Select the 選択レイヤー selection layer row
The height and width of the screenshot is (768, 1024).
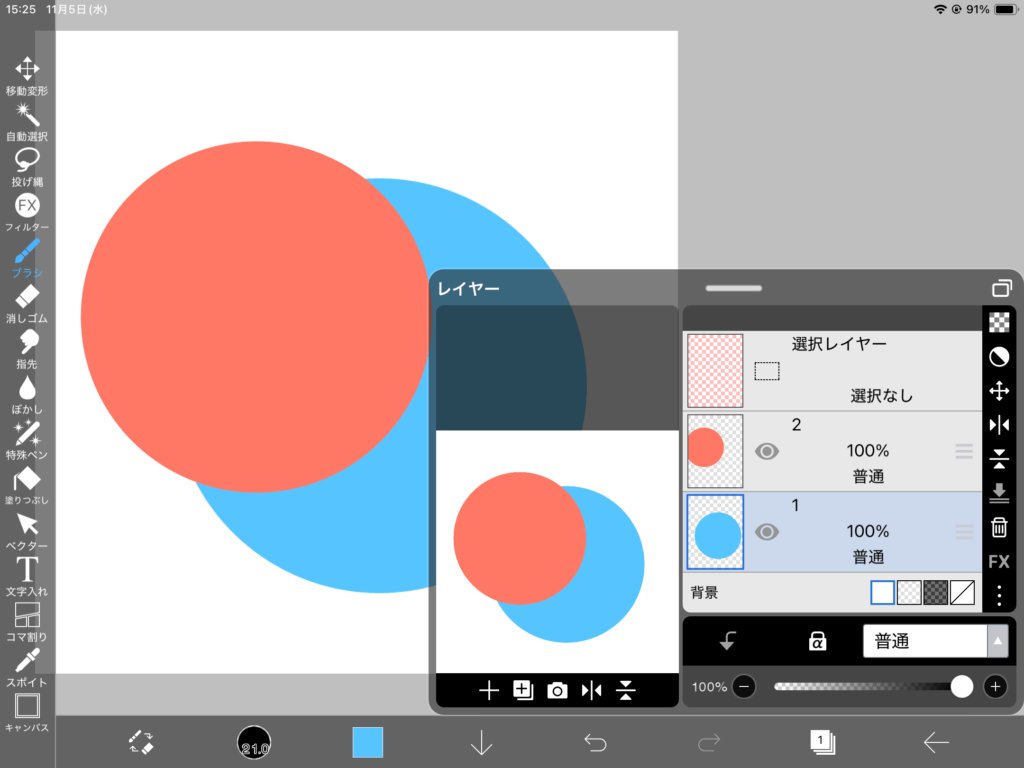[x=830, y=370]
